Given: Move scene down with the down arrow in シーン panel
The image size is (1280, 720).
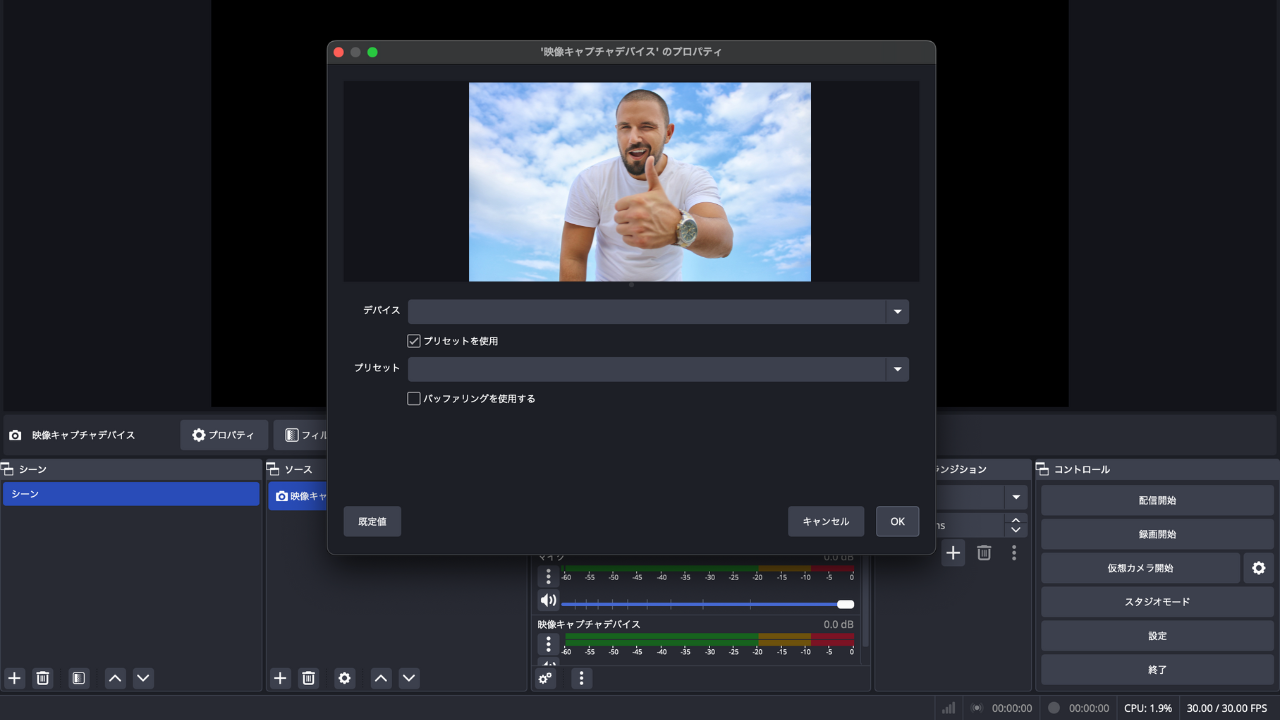Looking at the screenshot, I should click(x=143, y=678).
